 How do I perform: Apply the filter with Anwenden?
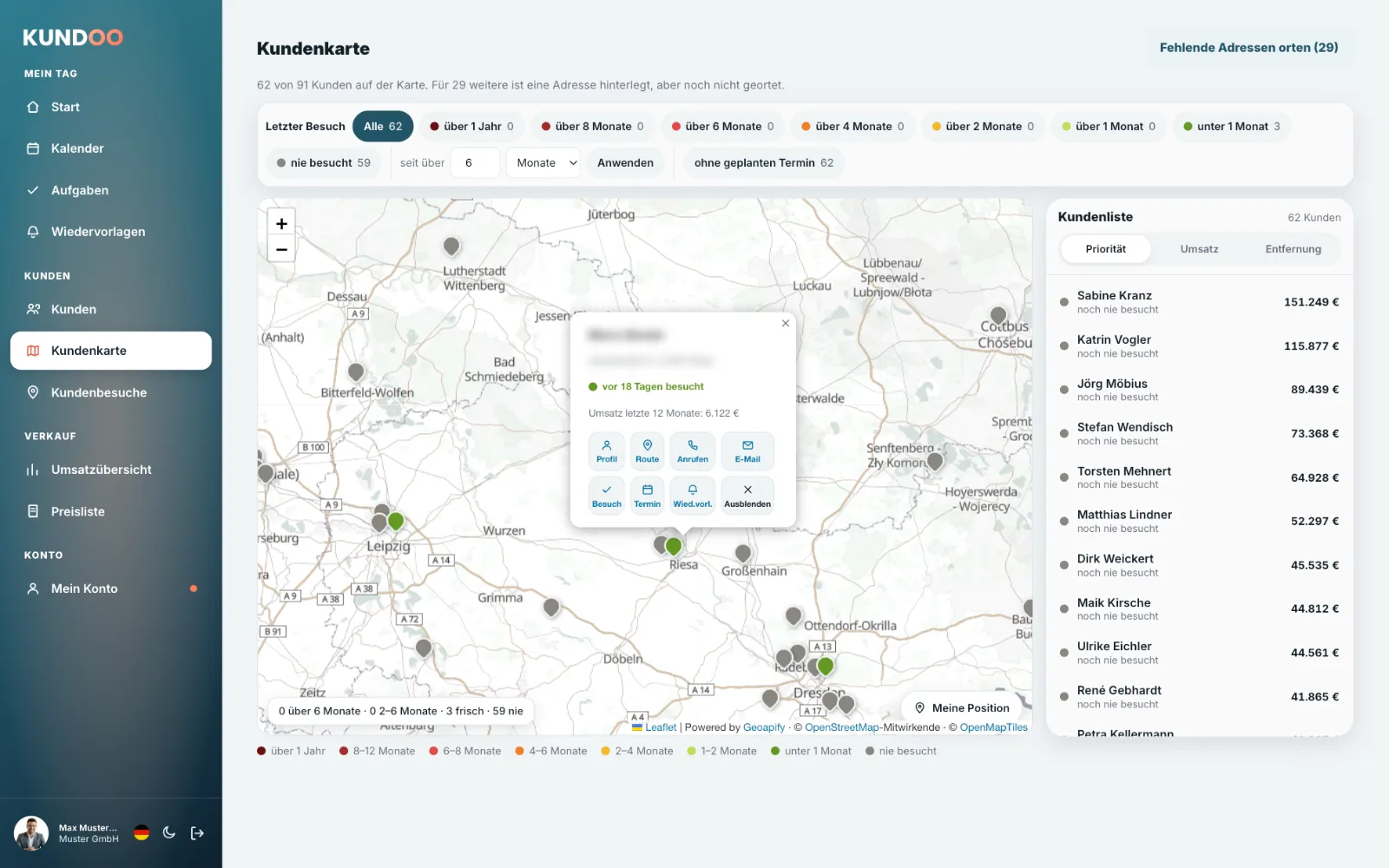coord(625,163)
